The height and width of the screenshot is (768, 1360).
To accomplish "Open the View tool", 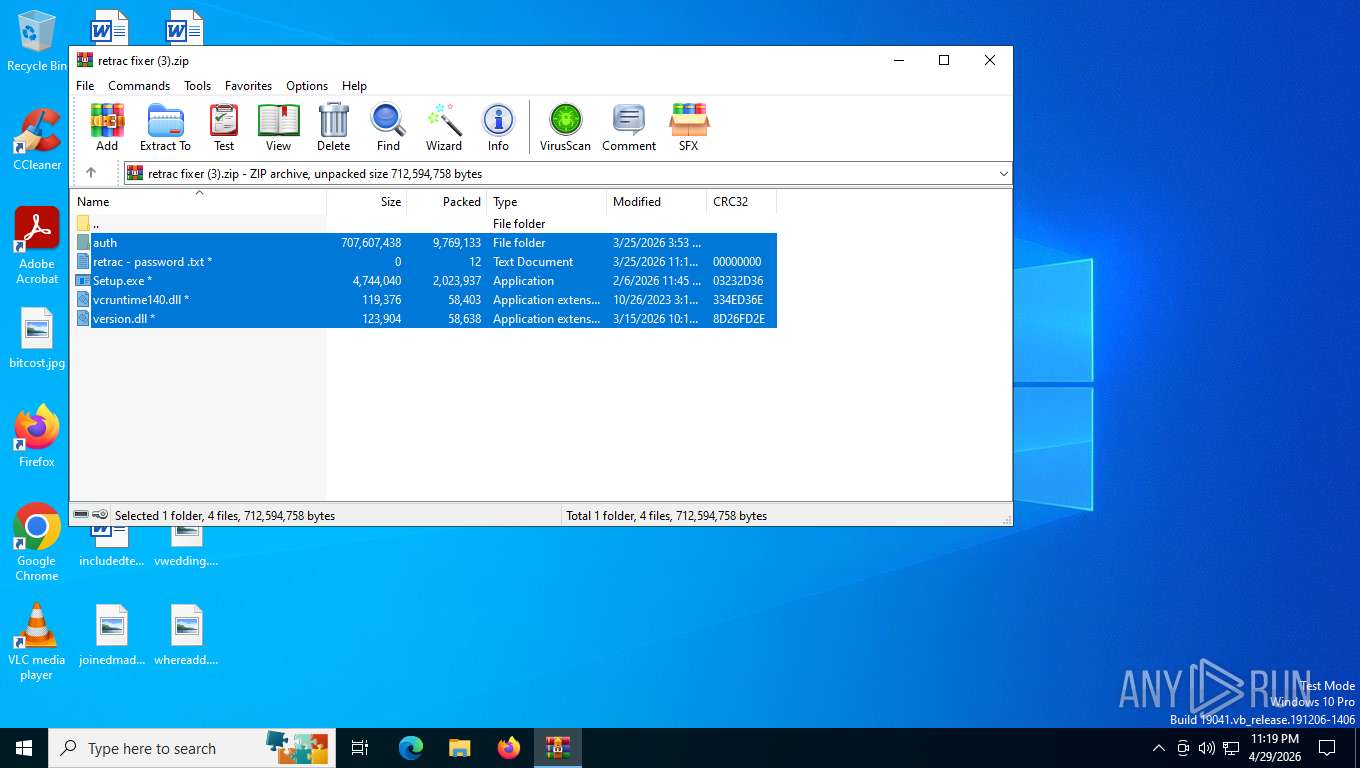I will tap(278, 127).
